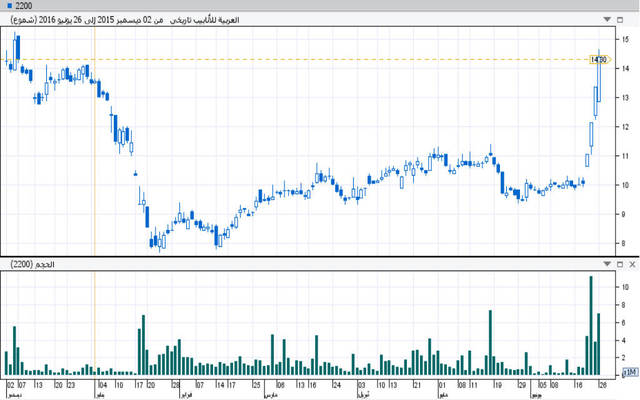Click the blue square icon beside 2200

(x=7, y=6)
